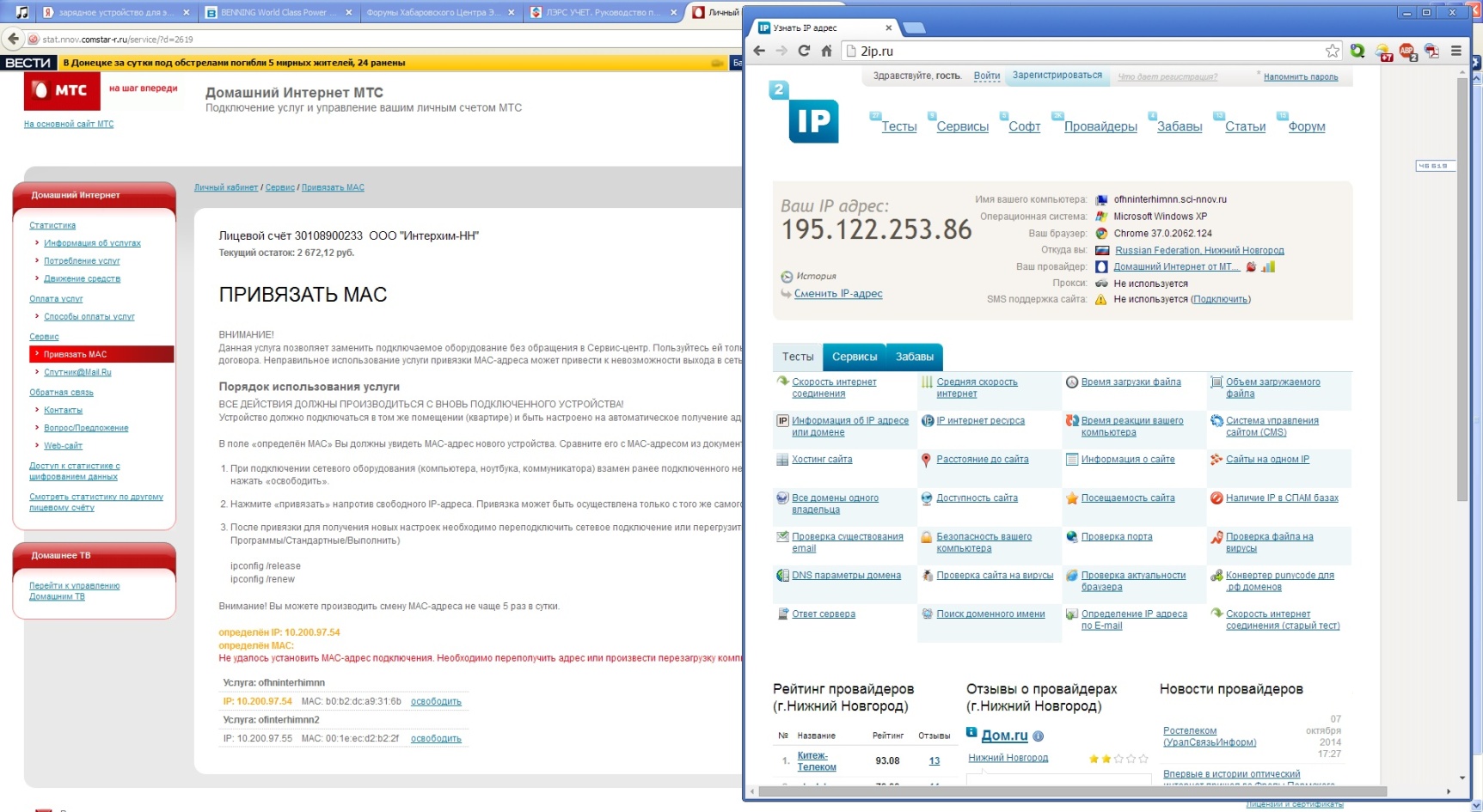Click 'На основной сайт МТС' link
1483x812 pixels.
pos(69,124)
